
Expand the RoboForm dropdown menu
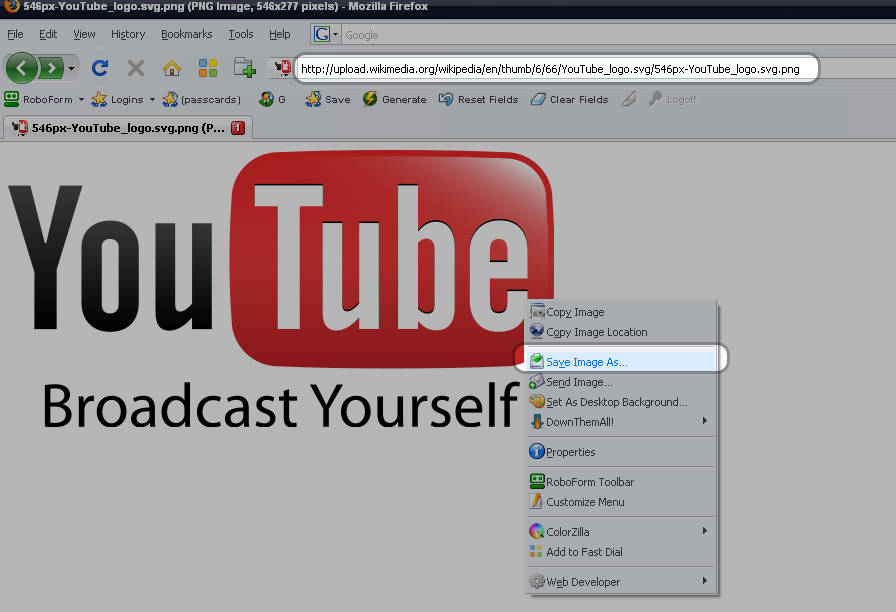tap(81, 100)
